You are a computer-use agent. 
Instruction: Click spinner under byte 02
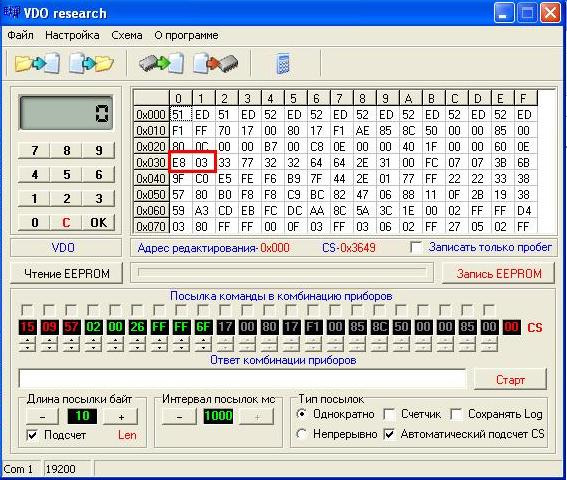pos(93,344)
